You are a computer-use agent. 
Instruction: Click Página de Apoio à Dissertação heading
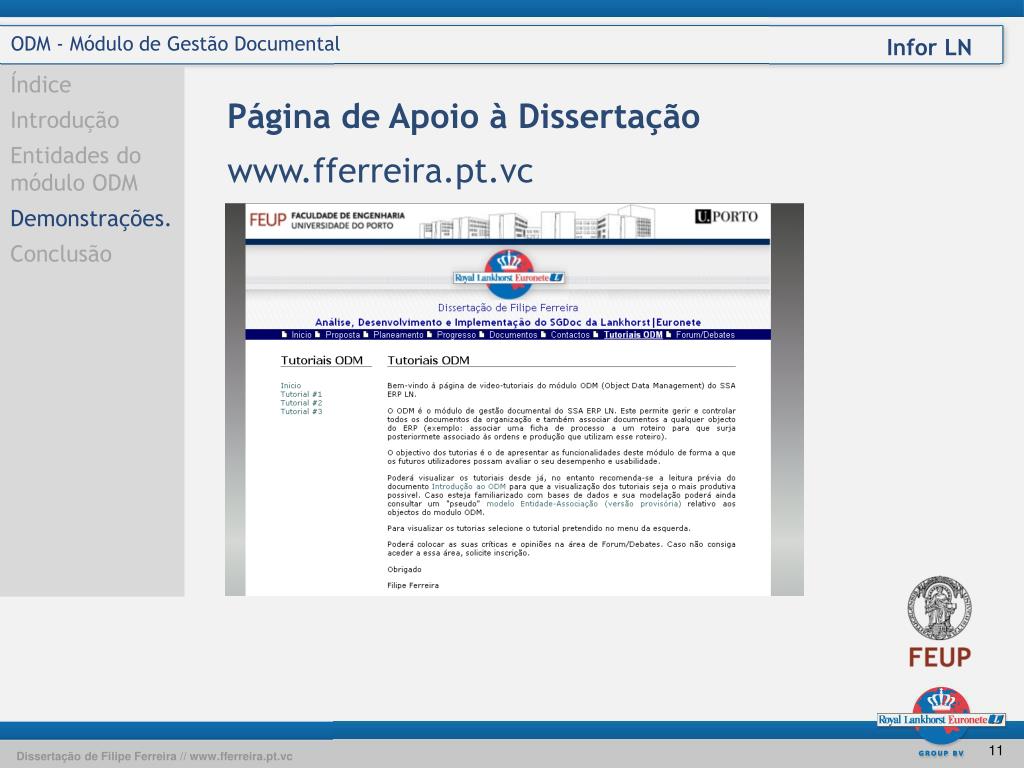pyautogui.click(x=464, y=117)
